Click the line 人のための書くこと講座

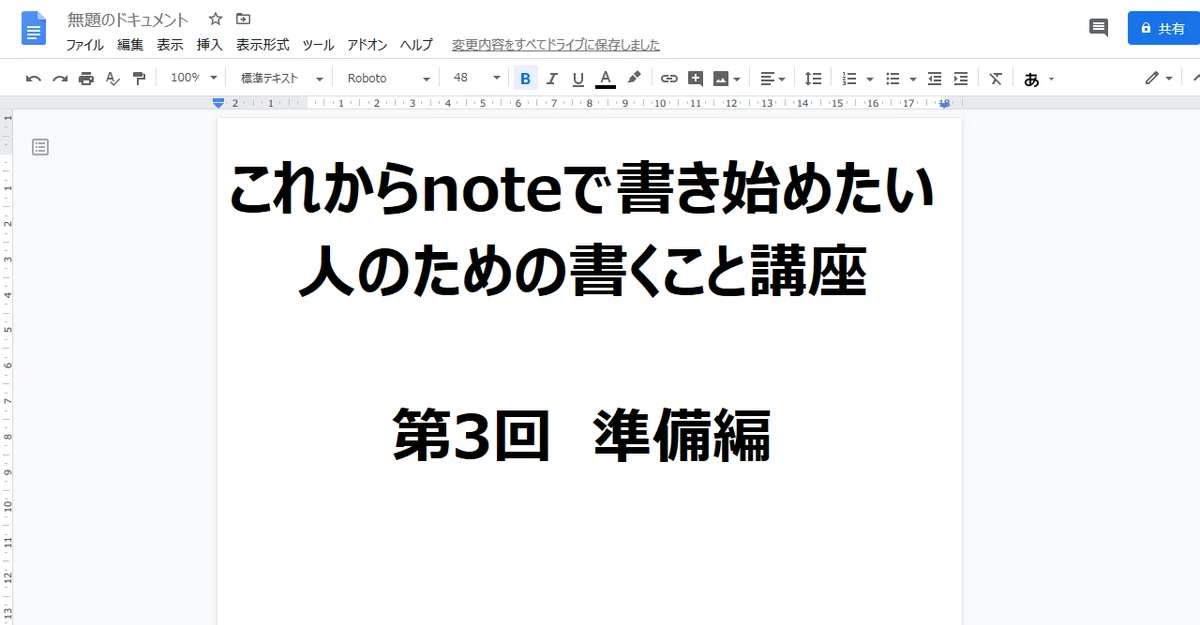[x=583, y=270]
